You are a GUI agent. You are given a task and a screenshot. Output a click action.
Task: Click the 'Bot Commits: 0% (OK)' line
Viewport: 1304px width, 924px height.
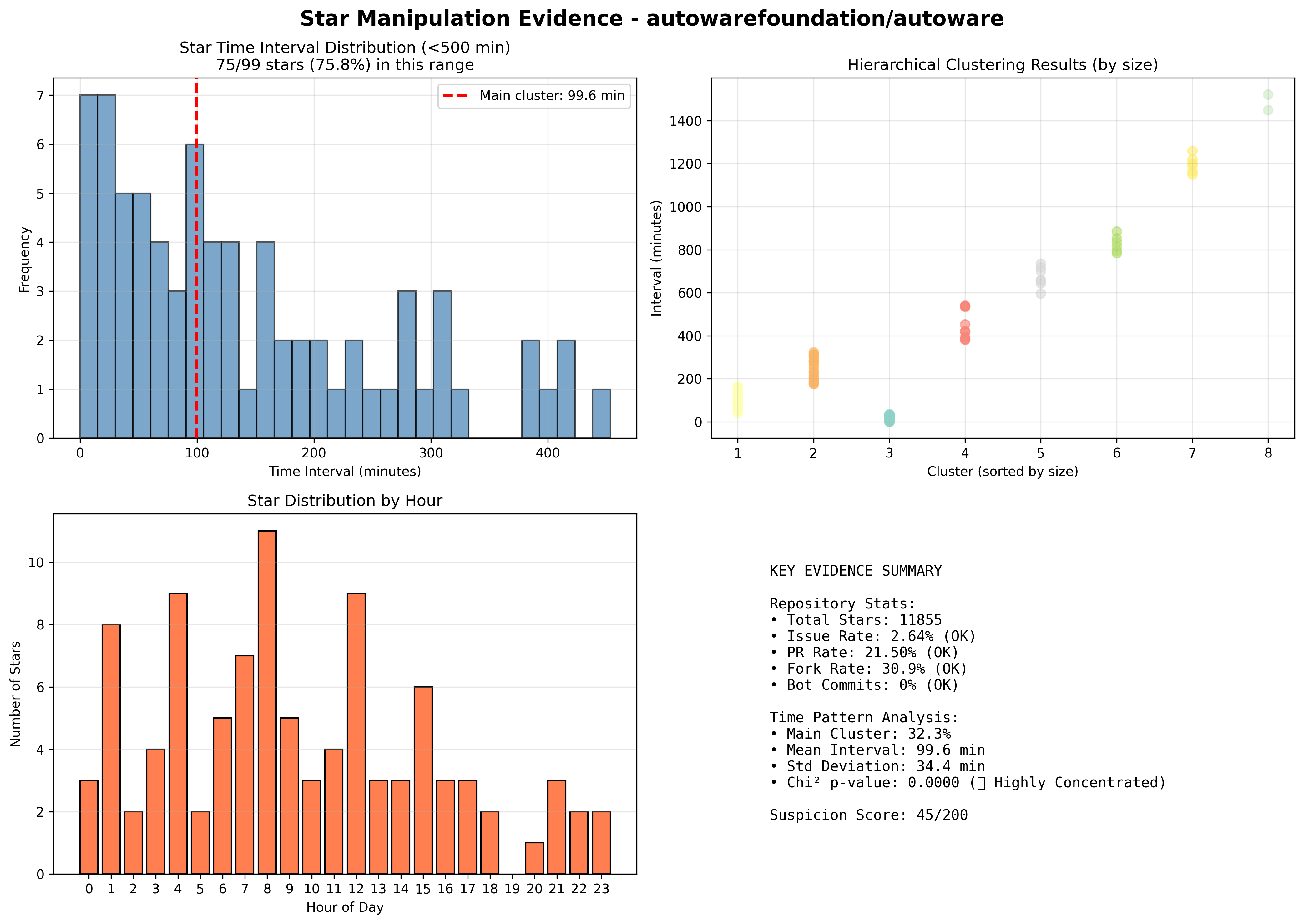point(864,685)
